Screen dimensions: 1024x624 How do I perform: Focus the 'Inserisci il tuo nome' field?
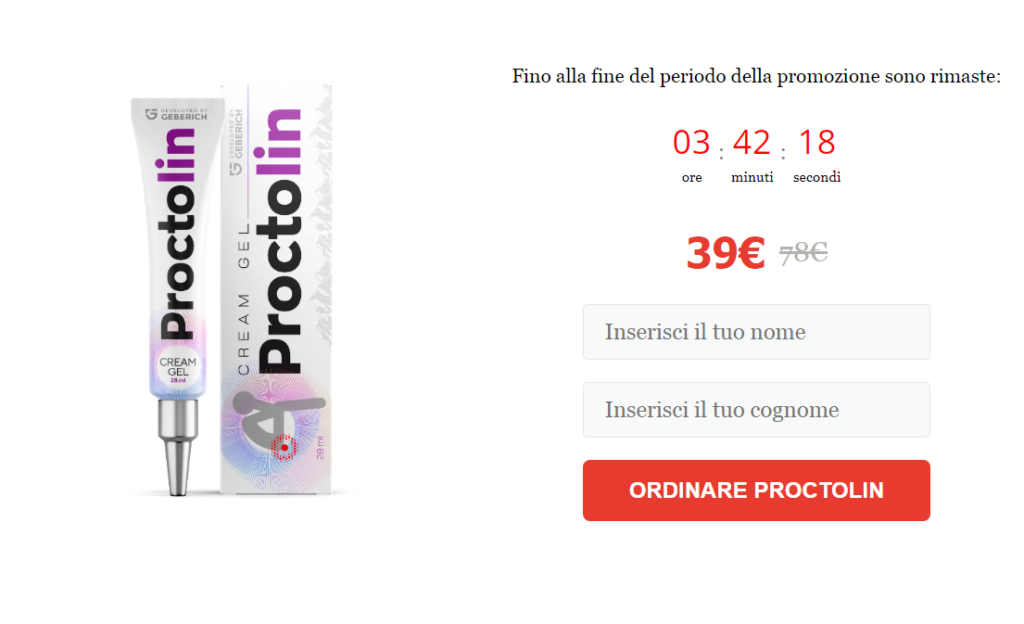tap(756, 332)
